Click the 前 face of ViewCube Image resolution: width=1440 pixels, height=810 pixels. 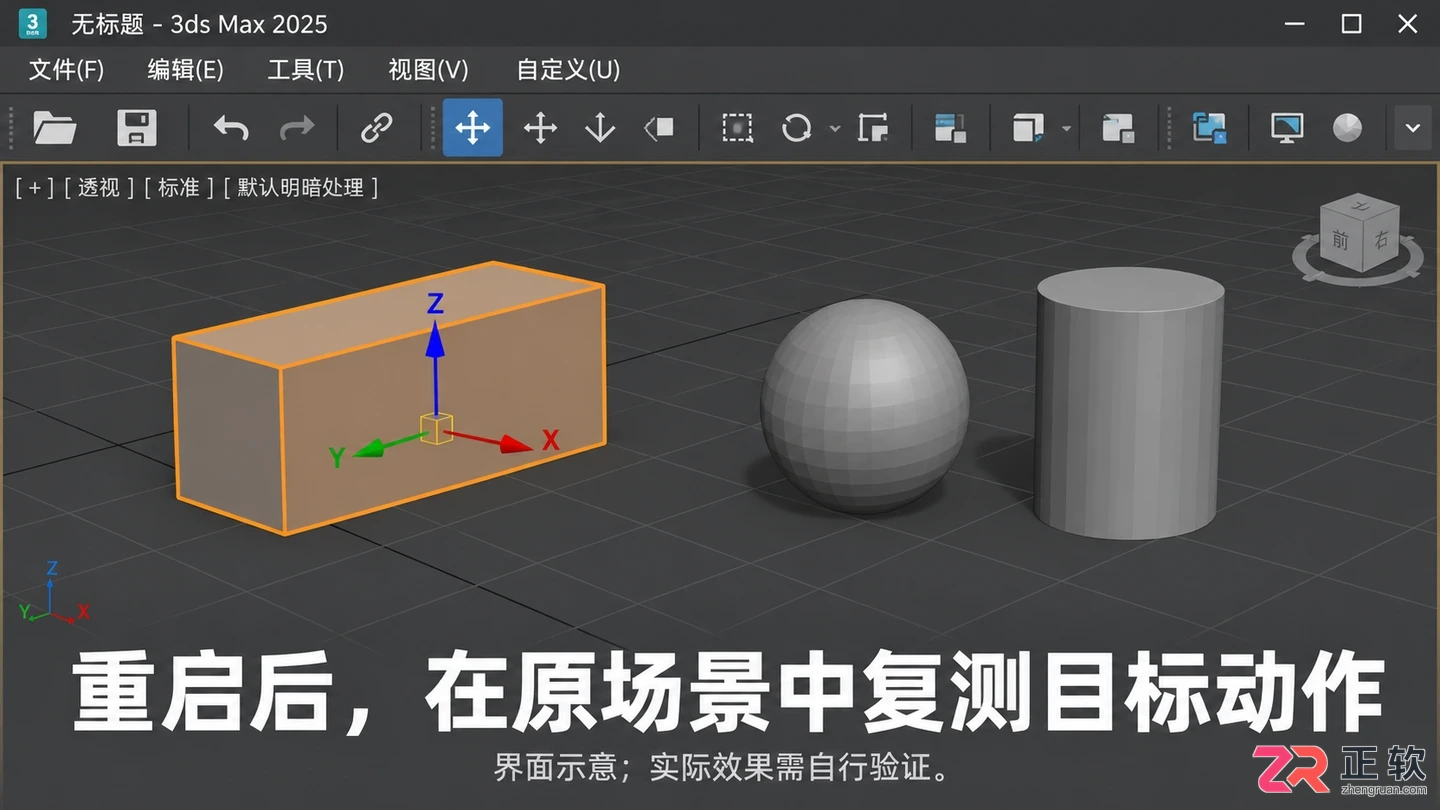click(x=1339, y=241)
